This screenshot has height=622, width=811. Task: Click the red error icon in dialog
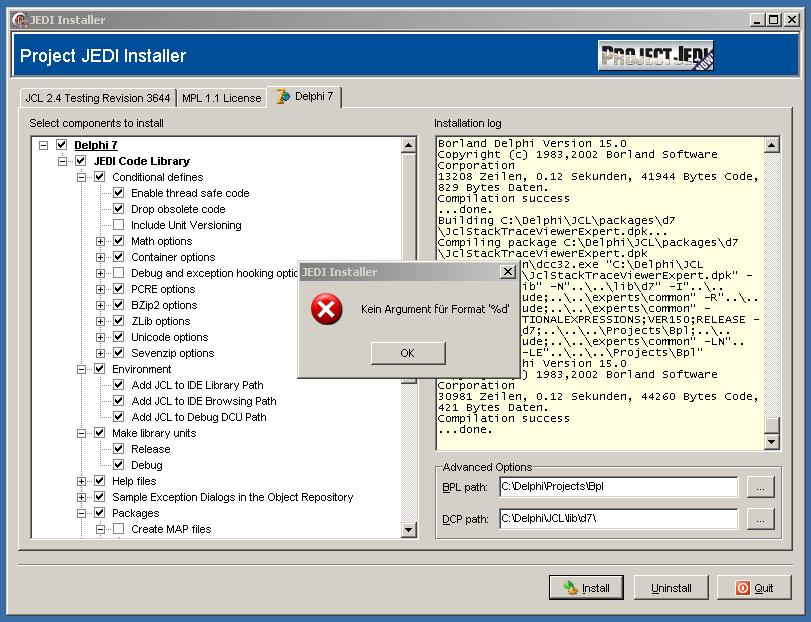click(x=326, y=309)
